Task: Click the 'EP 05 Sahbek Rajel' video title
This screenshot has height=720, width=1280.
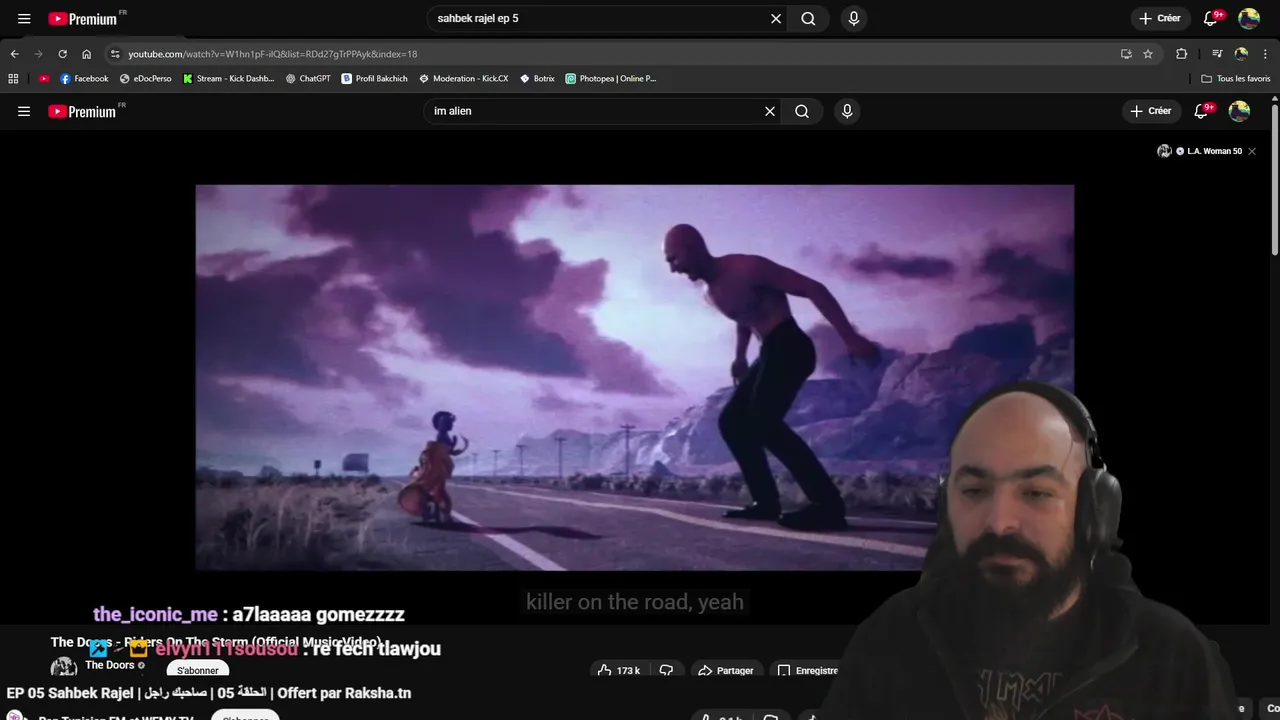Action: click(x=209, y=693)
